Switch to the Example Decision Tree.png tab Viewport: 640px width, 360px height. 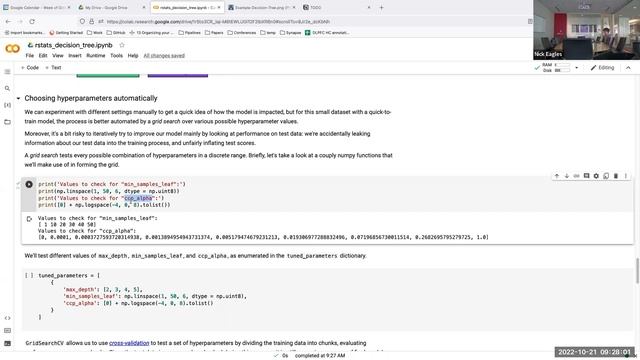tap(261, 7)
